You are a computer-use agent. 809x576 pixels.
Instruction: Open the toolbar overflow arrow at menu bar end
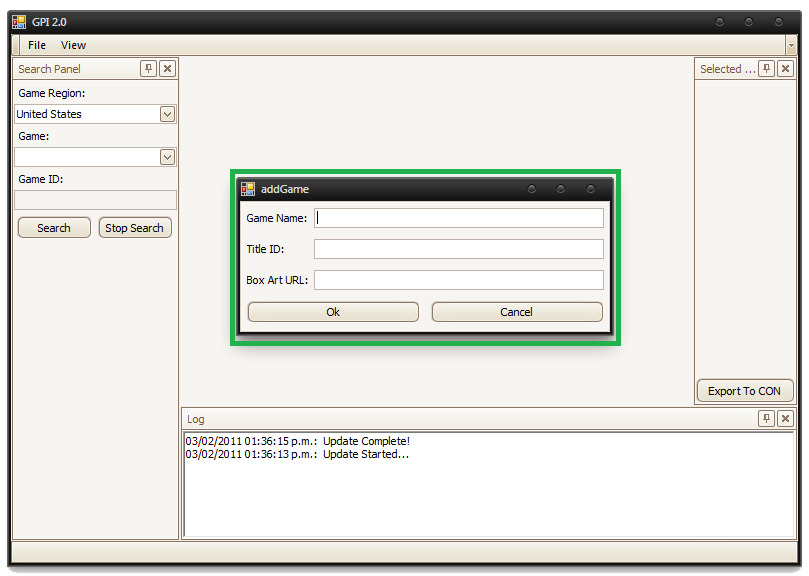coord(791,45)
